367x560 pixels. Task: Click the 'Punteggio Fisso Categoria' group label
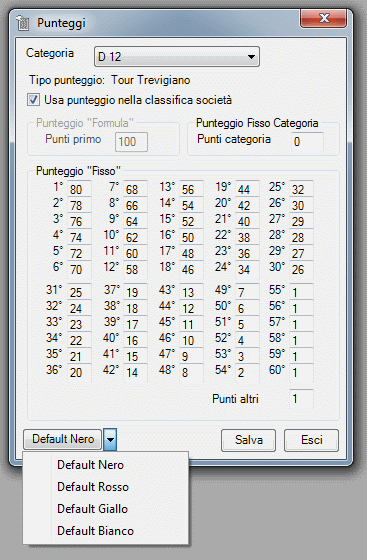[257, 123]
